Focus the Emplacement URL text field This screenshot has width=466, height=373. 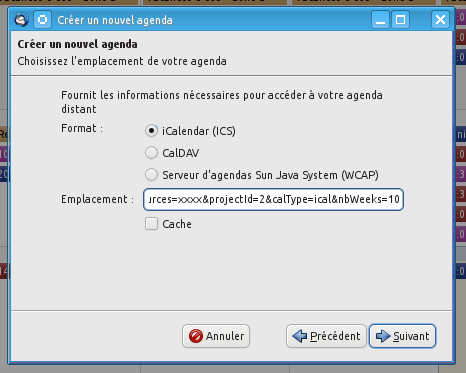(273, 199)
